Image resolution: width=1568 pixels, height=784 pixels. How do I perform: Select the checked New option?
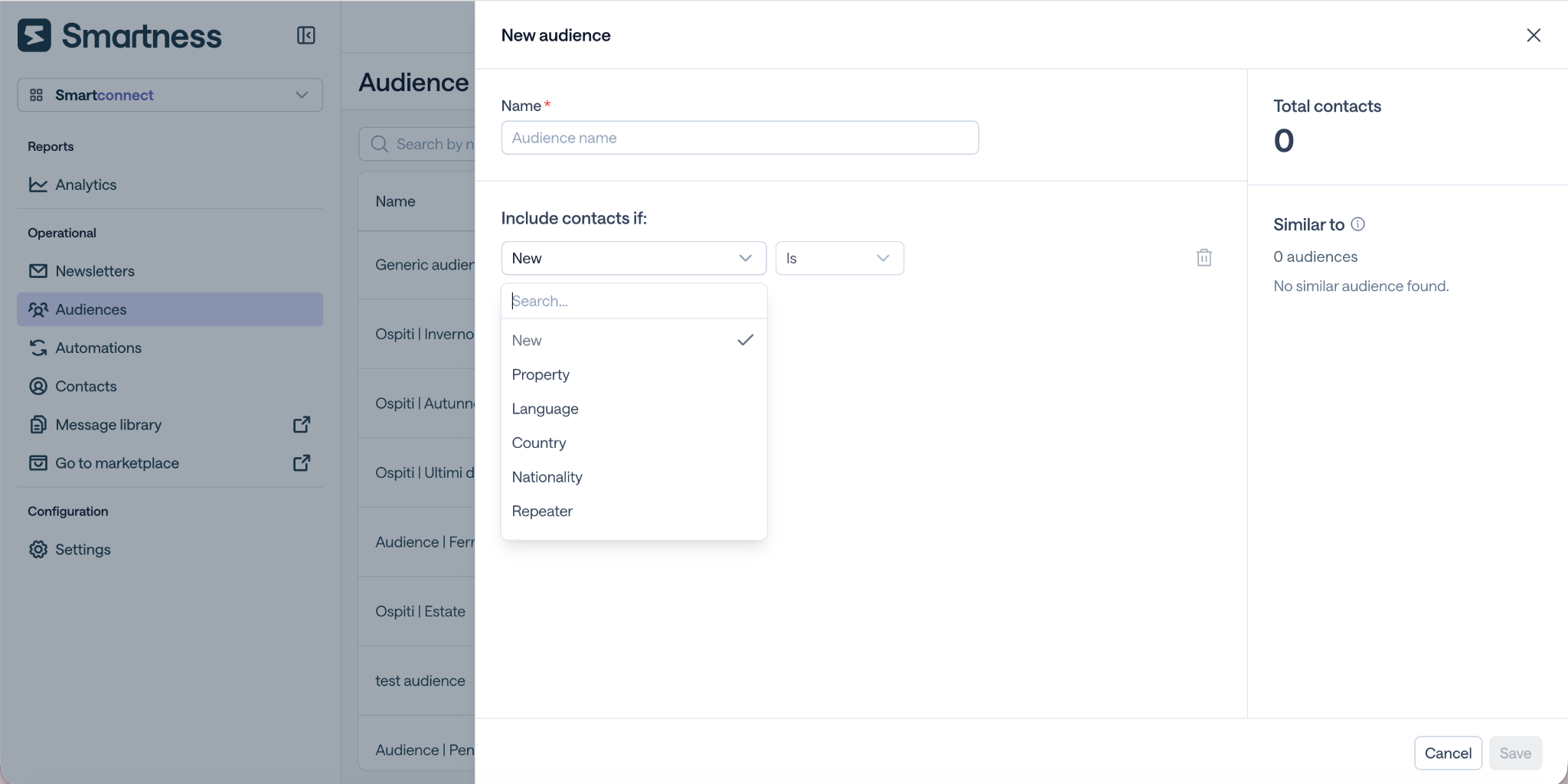[633, 340]
